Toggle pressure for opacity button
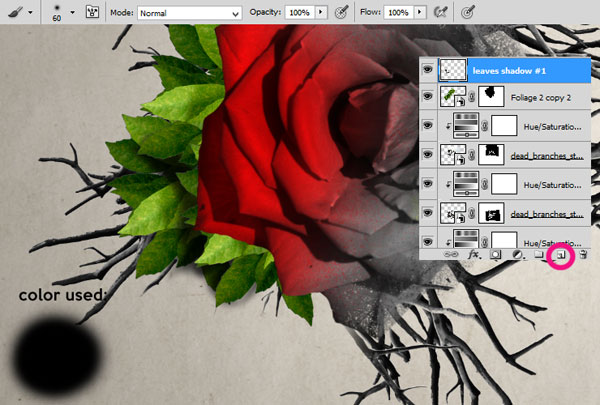600x405 pixels. pyautogui.click(x=341, y=13)
